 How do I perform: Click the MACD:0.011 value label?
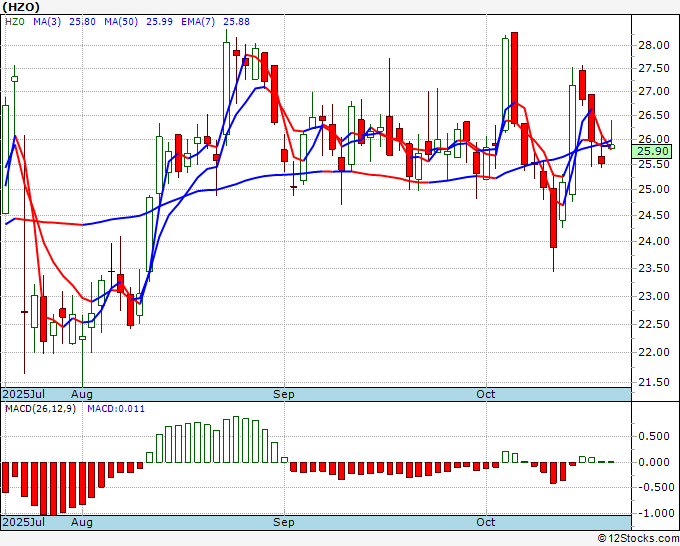116,409
